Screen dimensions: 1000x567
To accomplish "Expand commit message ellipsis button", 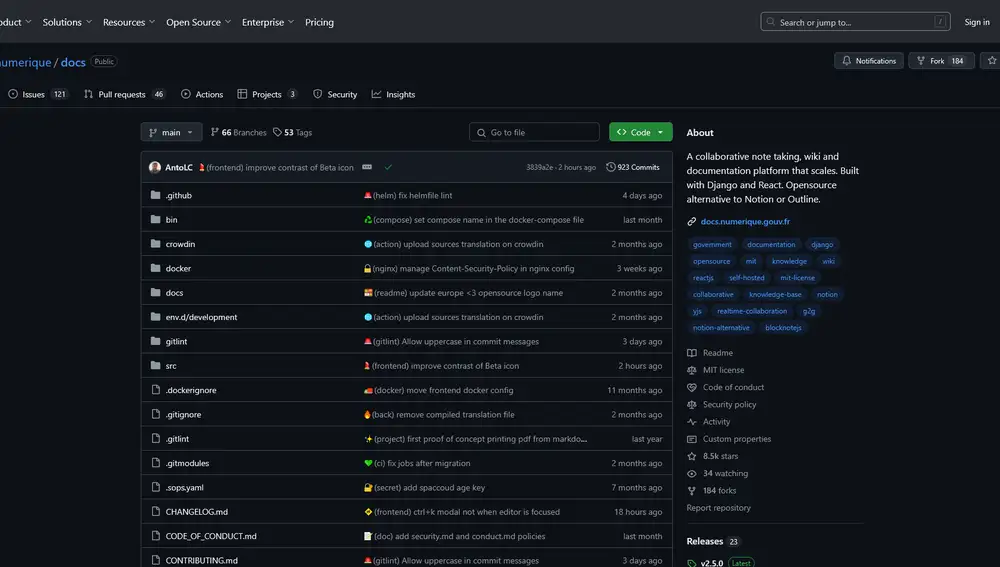I will point(367,167).
